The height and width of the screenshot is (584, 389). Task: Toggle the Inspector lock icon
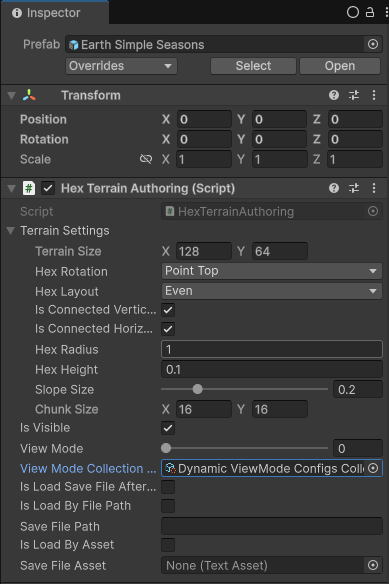pos(370,12)
